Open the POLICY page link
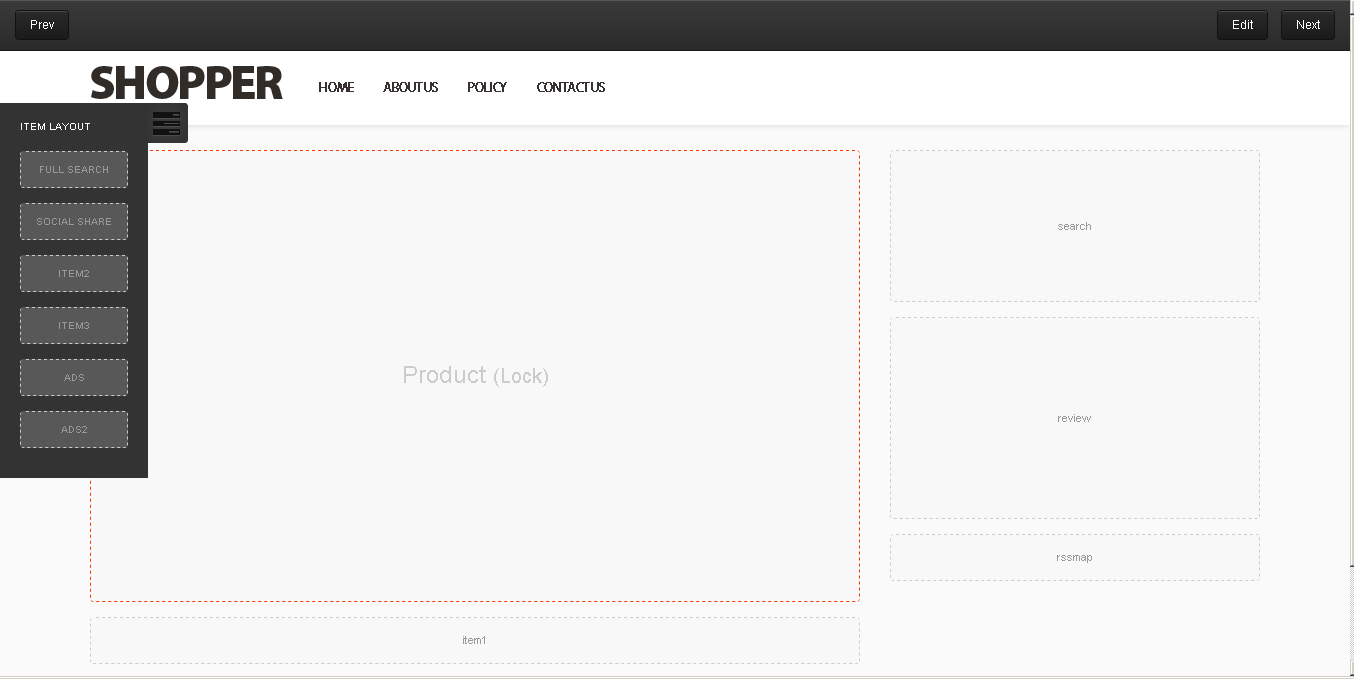This screenshot has height=679, width=1354. click(487, 87)
